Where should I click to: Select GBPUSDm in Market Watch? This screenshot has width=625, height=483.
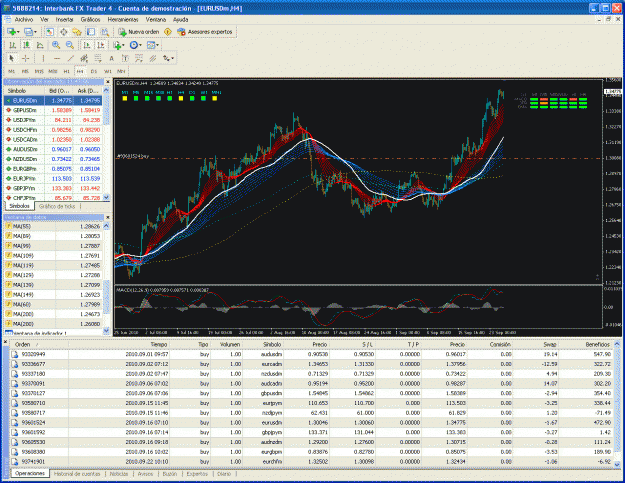53,110
